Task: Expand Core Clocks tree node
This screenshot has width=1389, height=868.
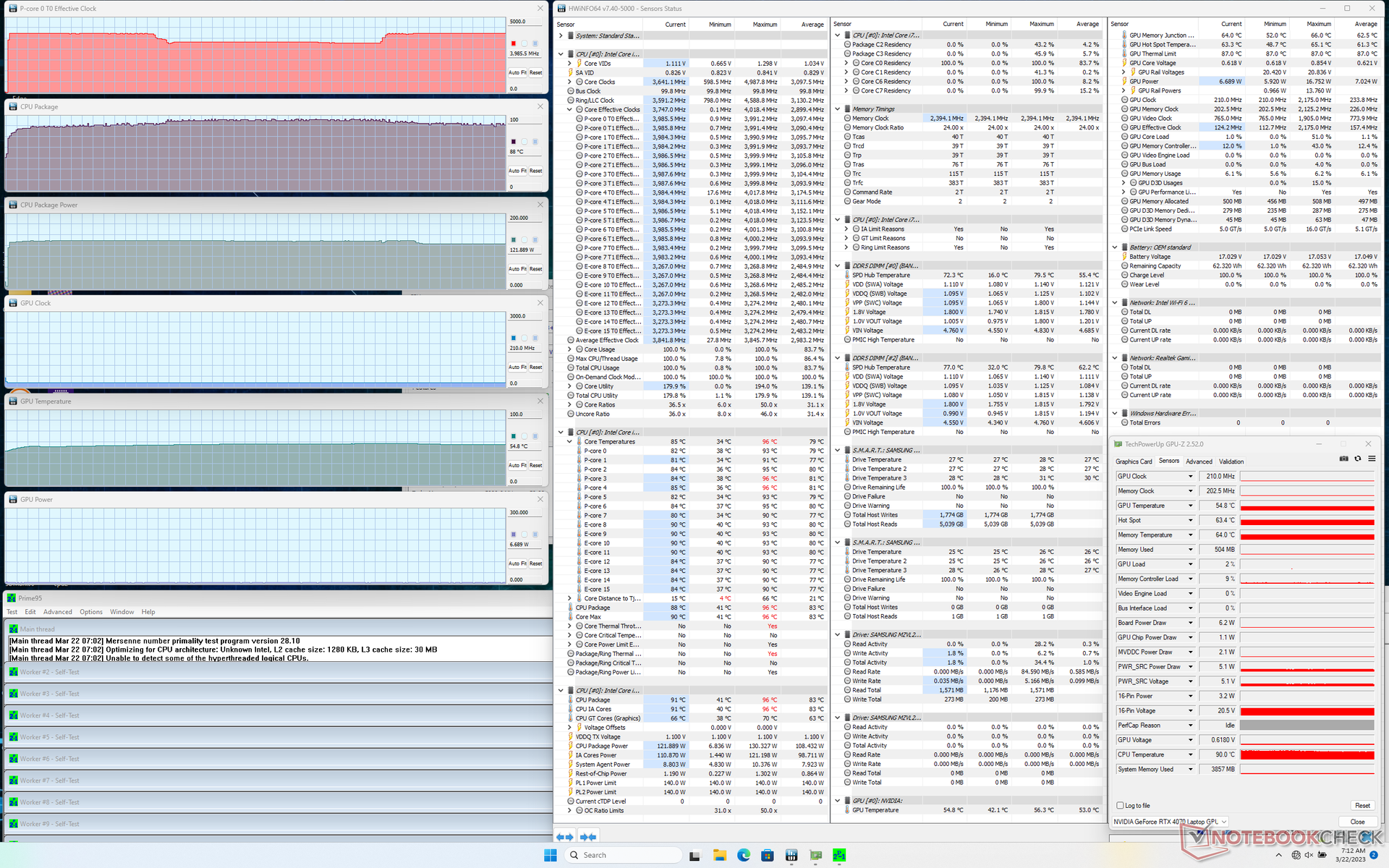Action: (x=569, y=82)
